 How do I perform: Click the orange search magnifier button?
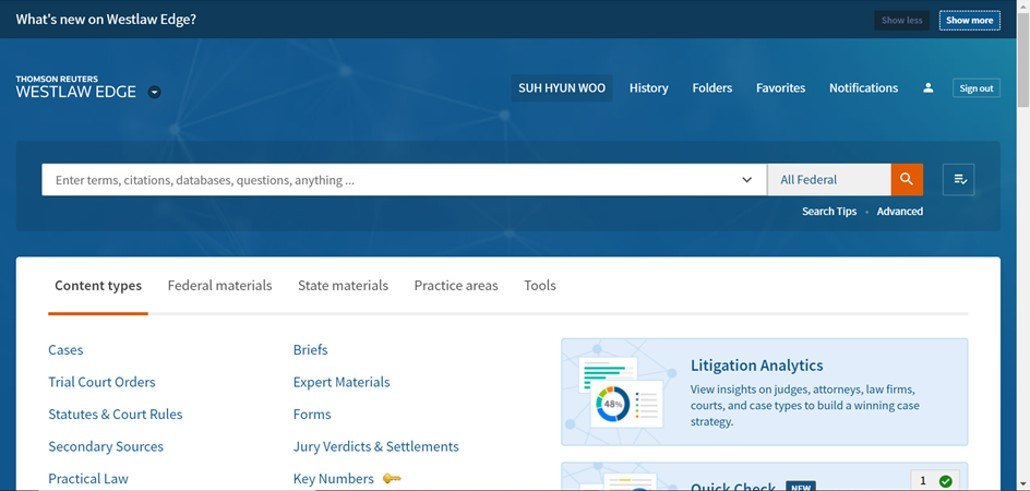[x=907, y=179]
